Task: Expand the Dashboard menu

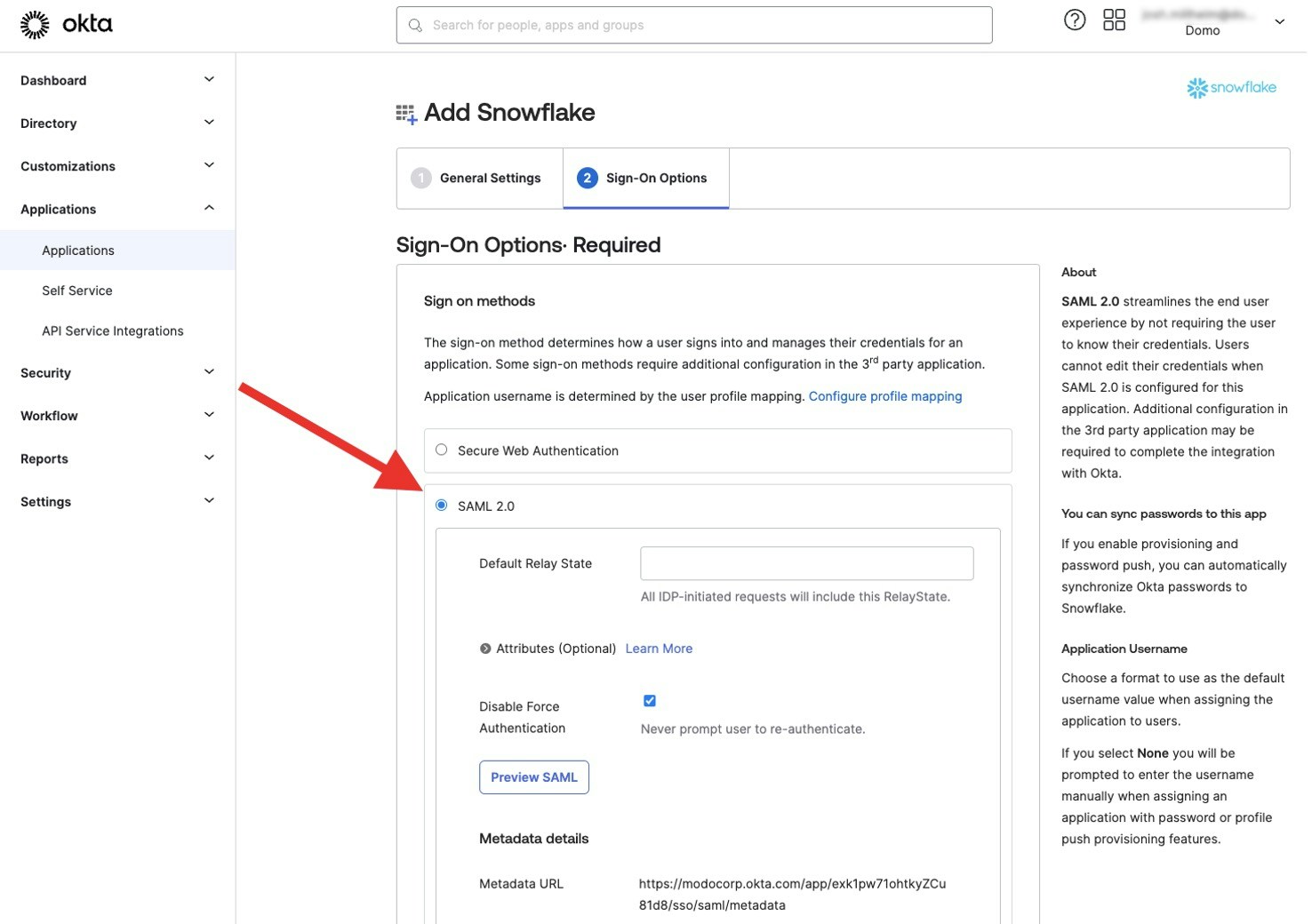Action: click(x=117, y=80)
